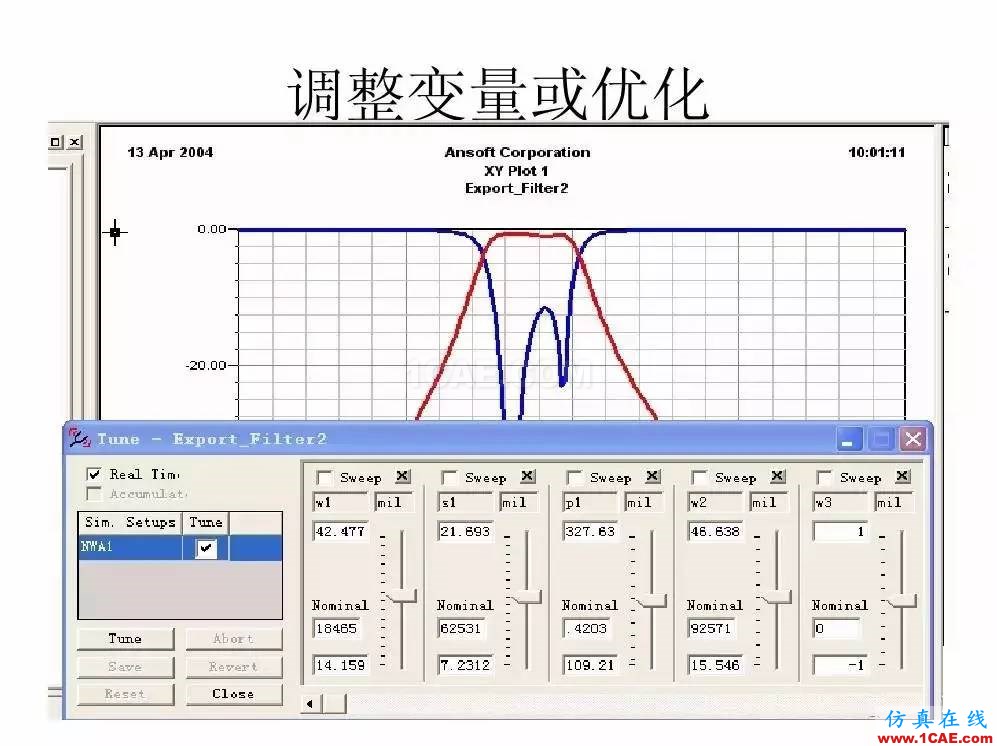Image resolution: width=997 pixels, height=746 pixels.
Task: Enable Sweep for variable w3
Action: 824,477
